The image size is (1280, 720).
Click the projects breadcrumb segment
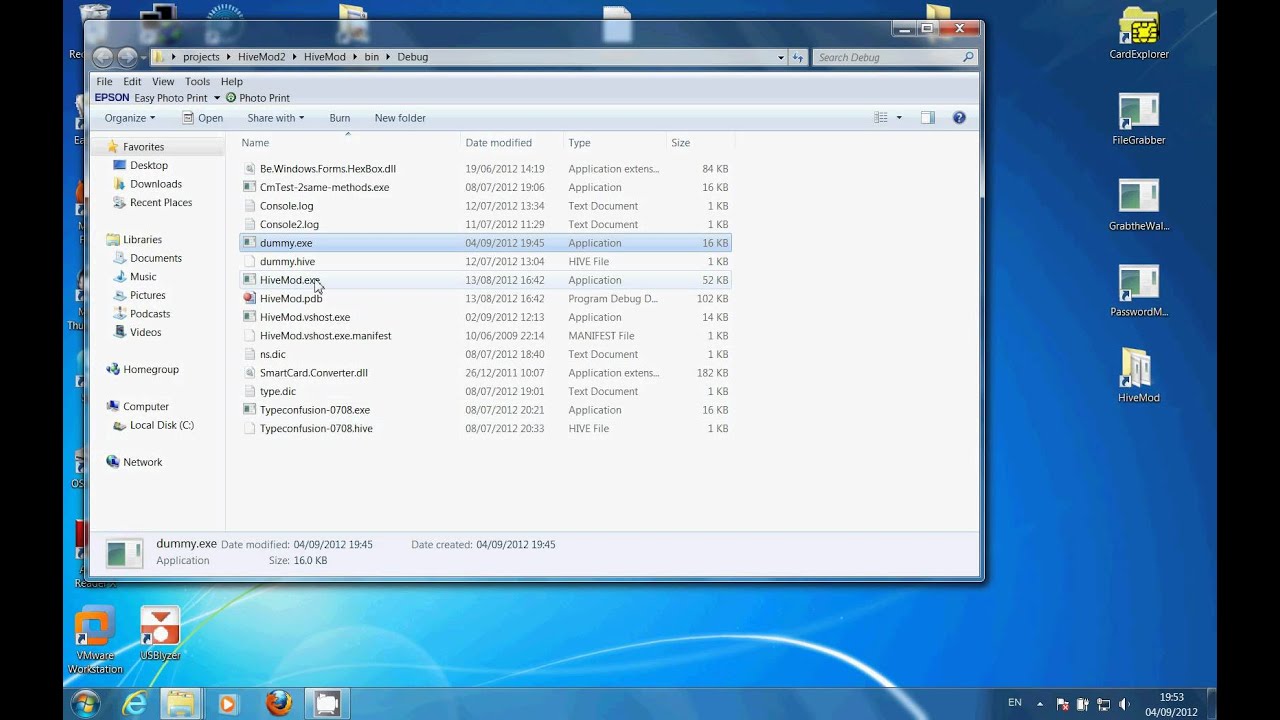[x=201, y=57]
